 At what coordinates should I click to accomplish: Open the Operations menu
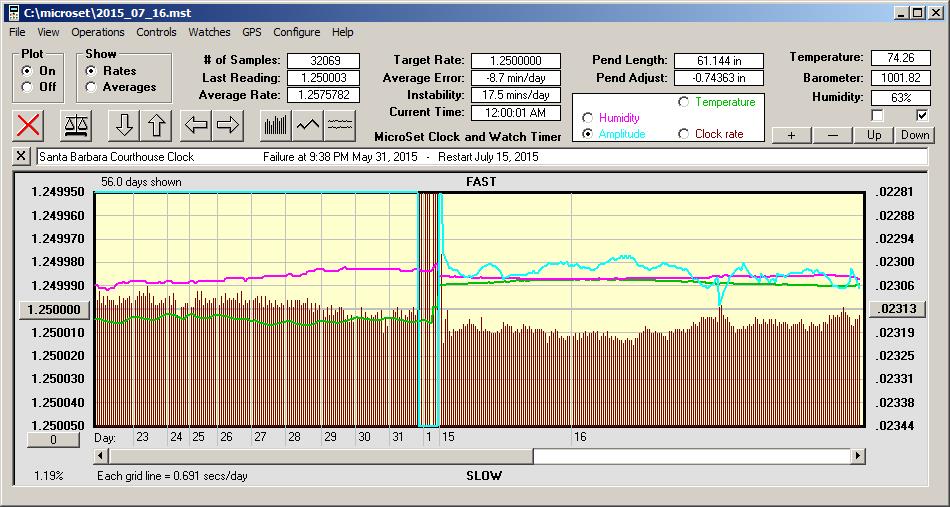point(98,32)
